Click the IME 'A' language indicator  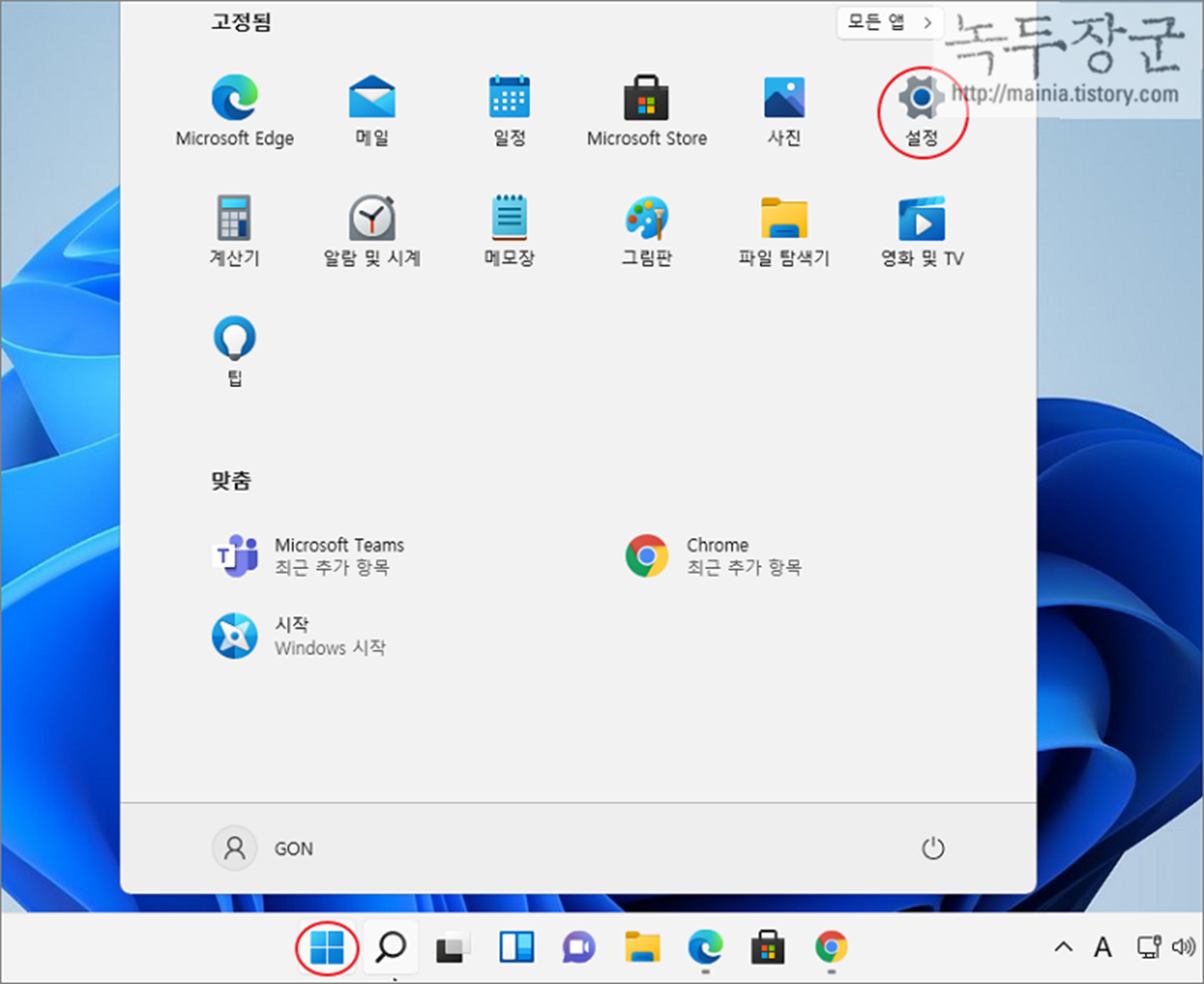[1103, 947]
